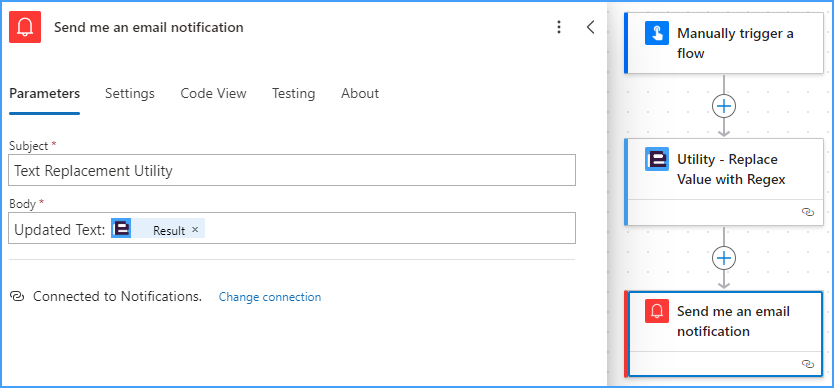Select the Parameters tab
Viewport: 834px width, 388px height.
pyautogui.click(x=45, y=94)
